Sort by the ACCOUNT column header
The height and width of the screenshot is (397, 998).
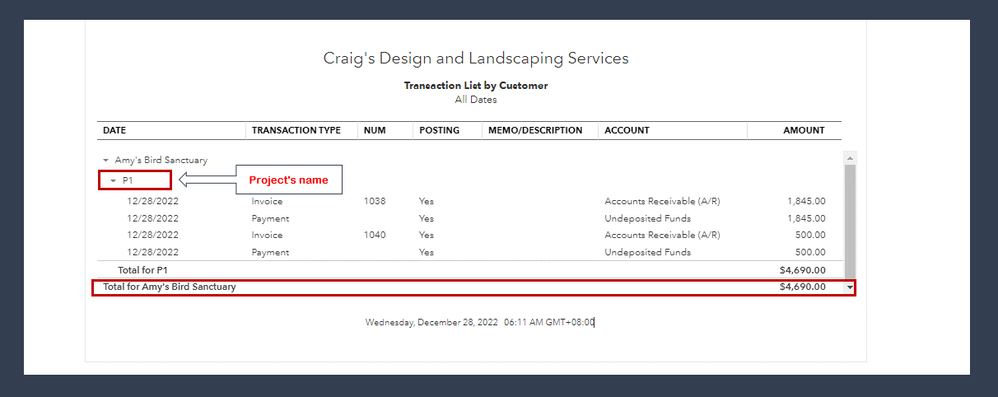tap(627, 130)
